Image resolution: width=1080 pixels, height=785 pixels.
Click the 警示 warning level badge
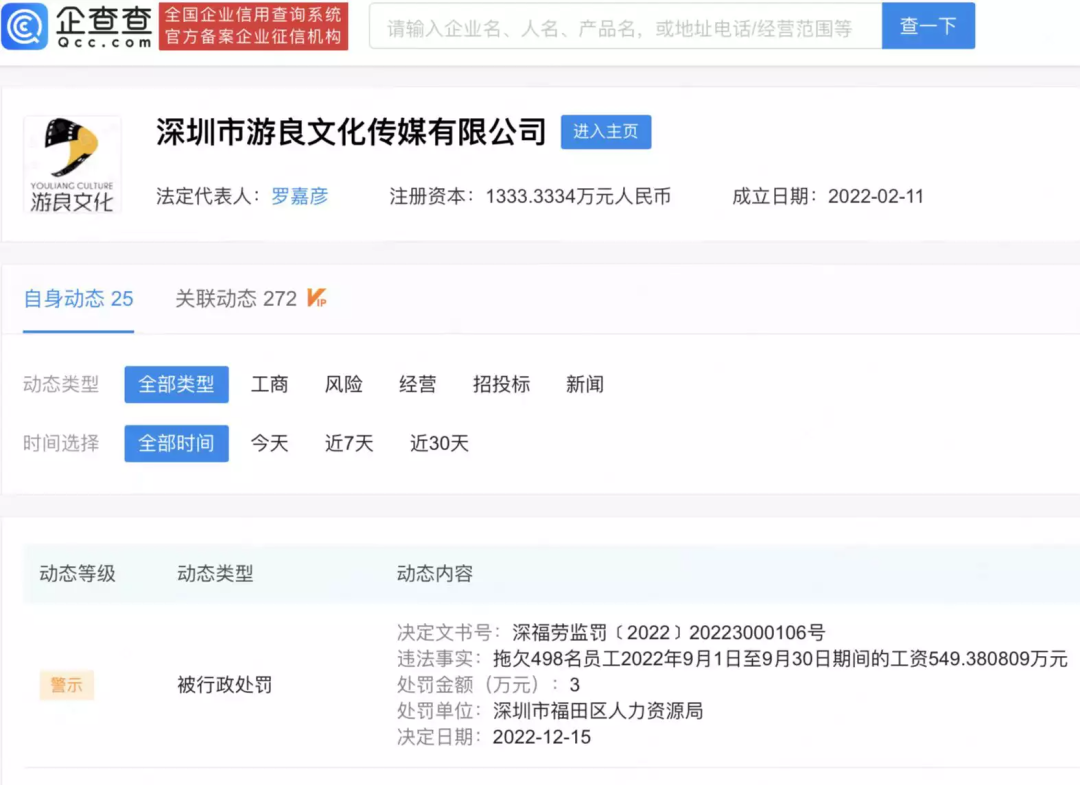pyautogui.click(x=66, y=685)
